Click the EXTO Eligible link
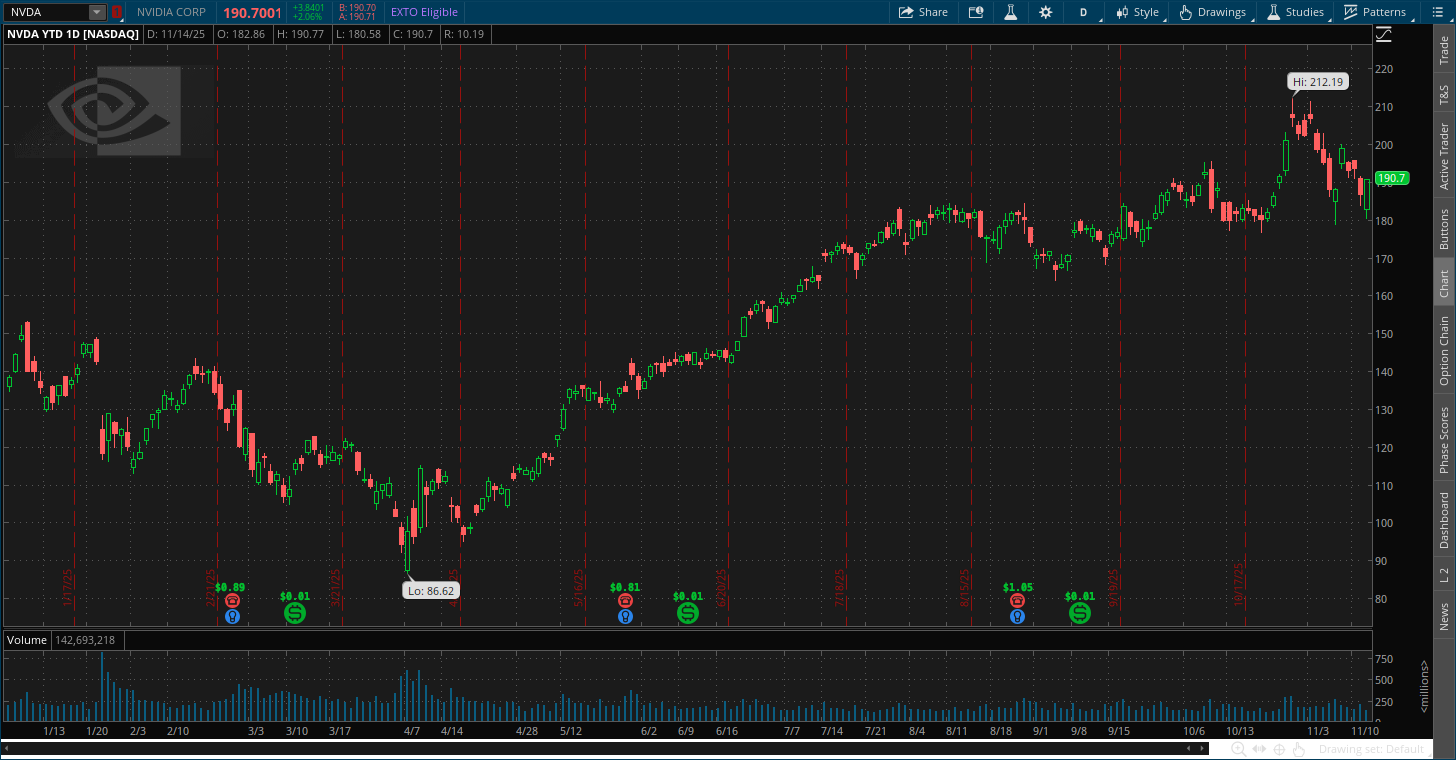The width and height of the screenshot is (1456, 760). tap(424, 12)
